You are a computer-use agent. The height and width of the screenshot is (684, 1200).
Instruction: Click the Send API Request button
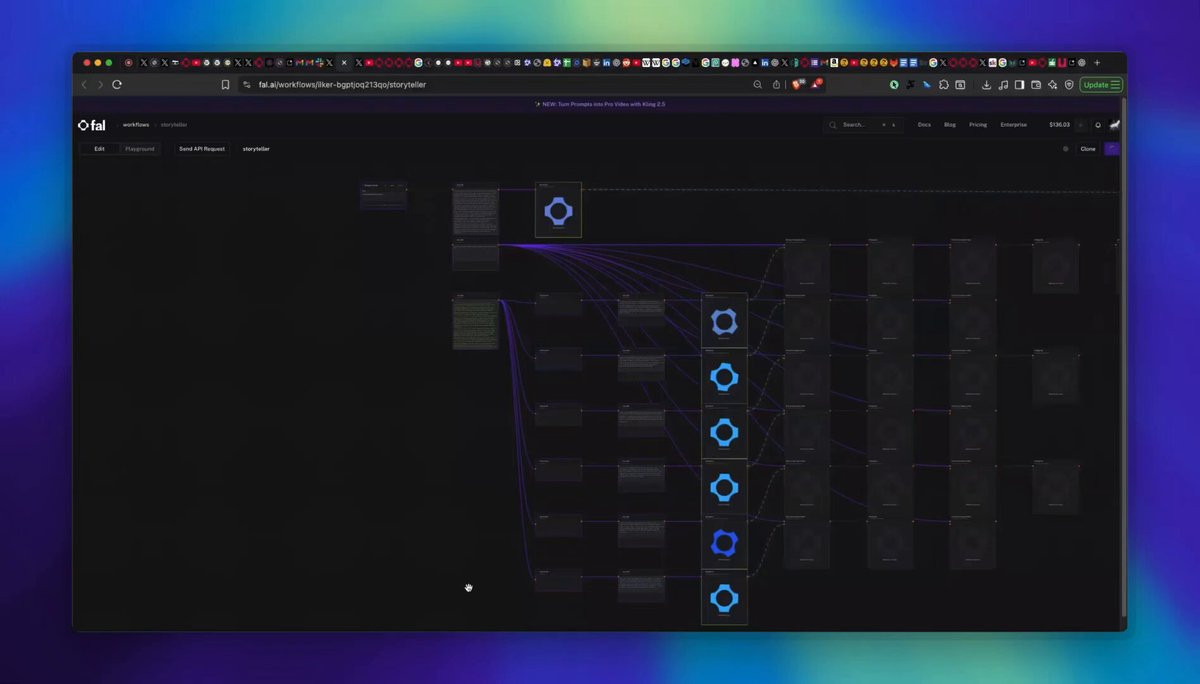click(202, 149)
